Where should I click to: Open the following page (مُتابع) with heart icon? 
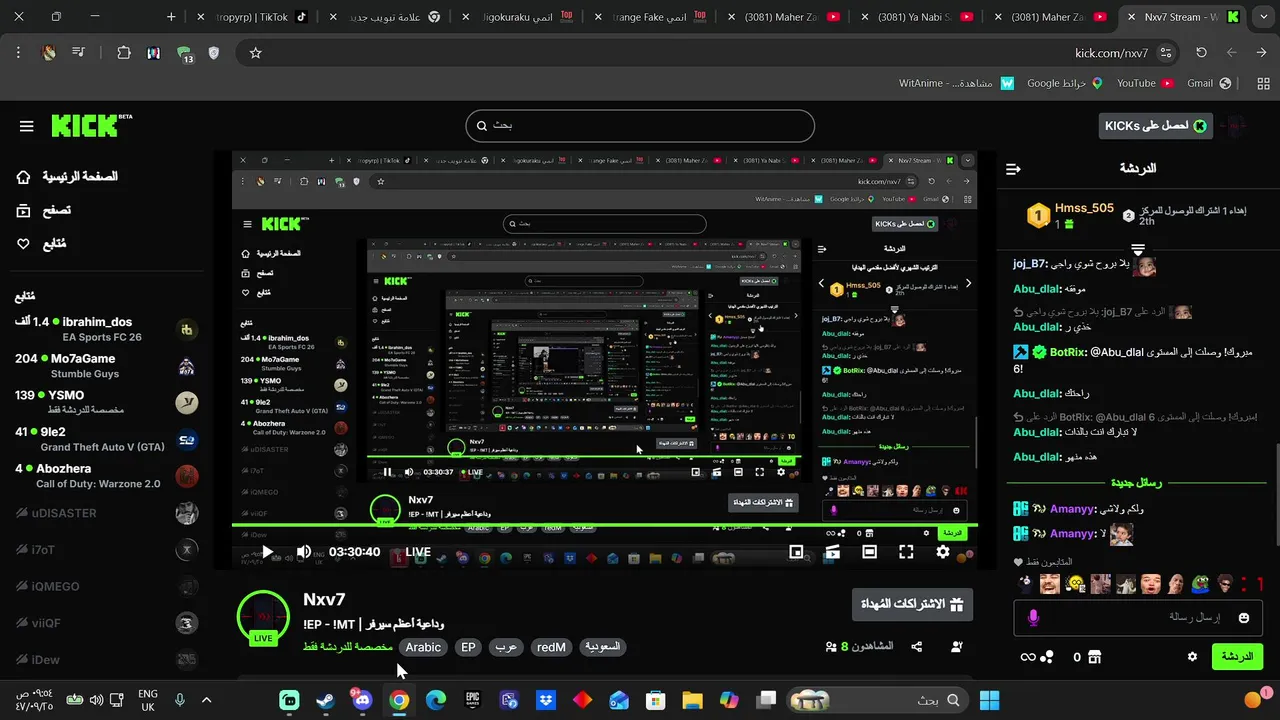click(x=42, y=244)
